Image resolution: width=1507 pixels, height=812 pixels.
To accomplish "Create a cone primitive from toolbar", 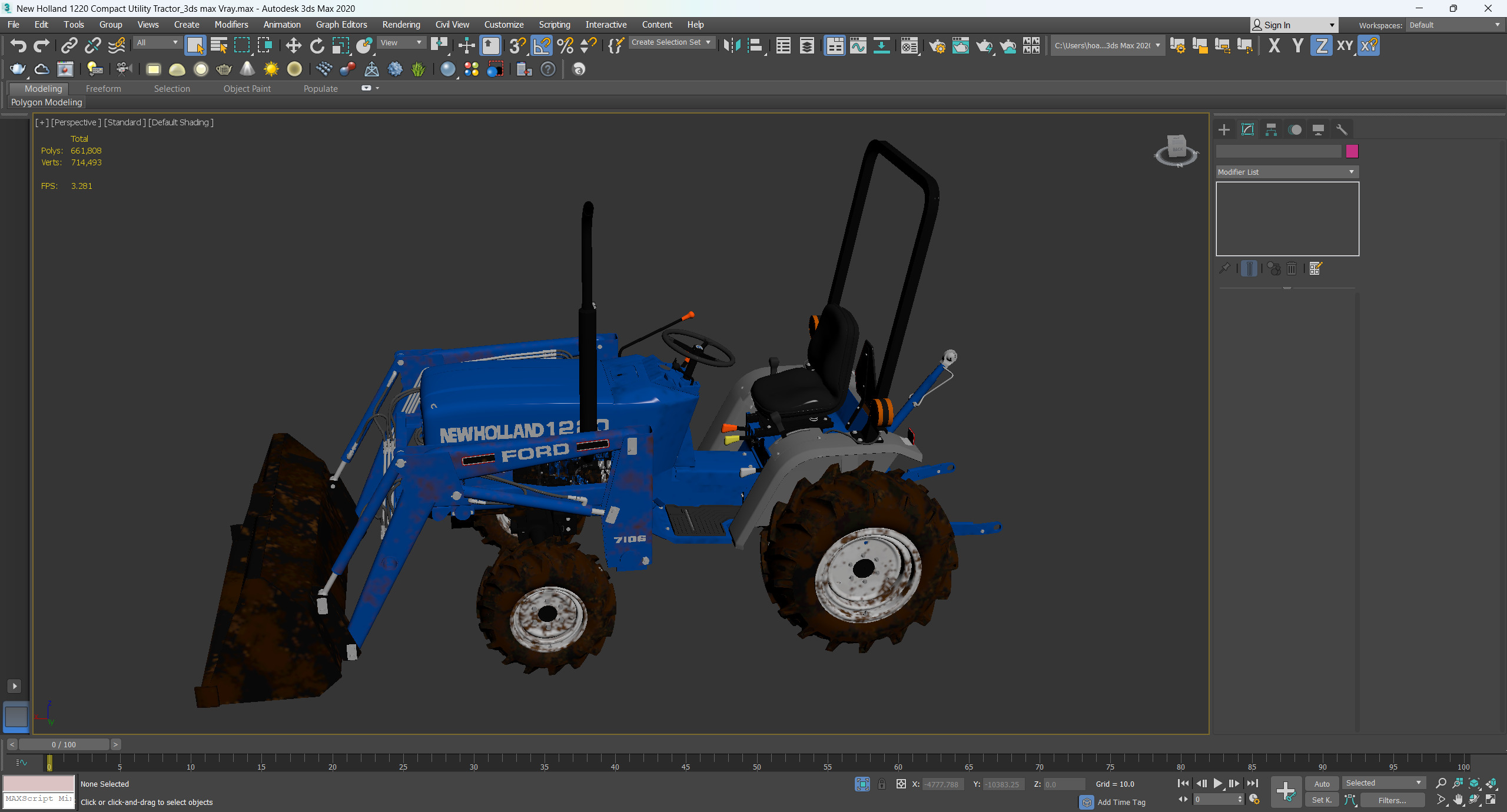I will pyautogui.click(x=248, y=69).
